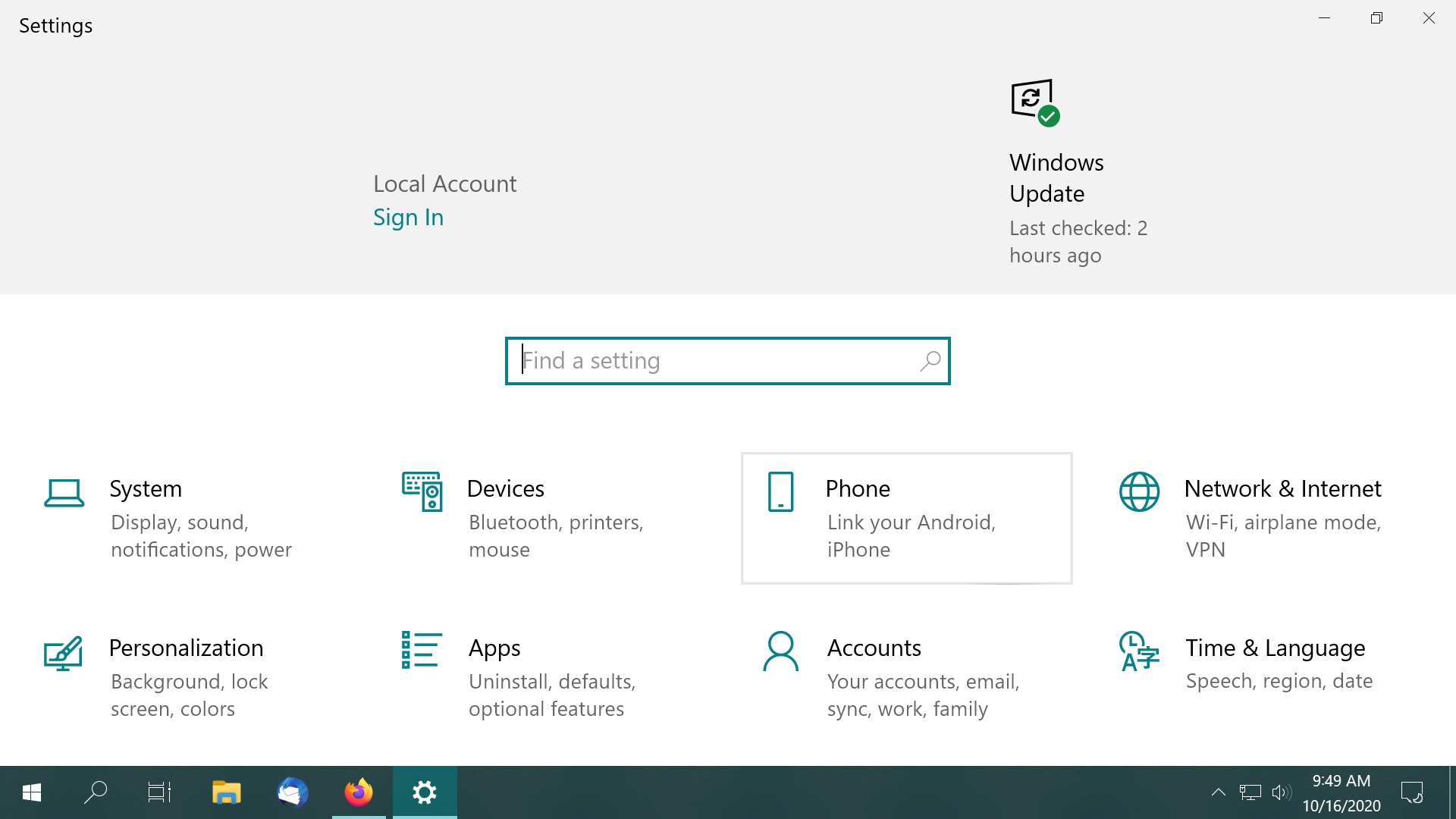1456x819 pixels.
Task: Open Thunderbird mail from the taskbar
Action: pyautogui.click(x=293, y=792)
